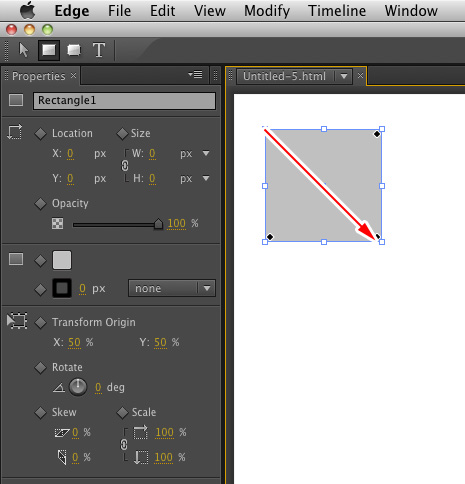Open the border style 'none' dropdown

coord(172,288)
